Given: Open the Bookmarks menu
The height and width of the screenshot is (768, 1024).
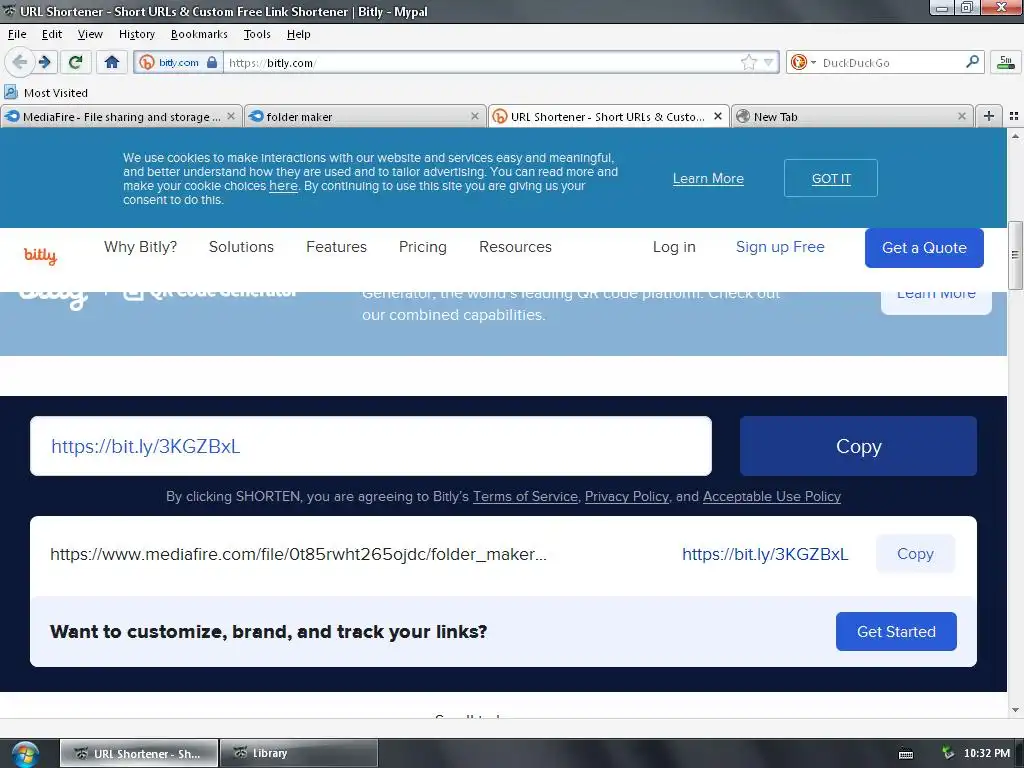Looking at the screenshot, I should tap(199, 34).
